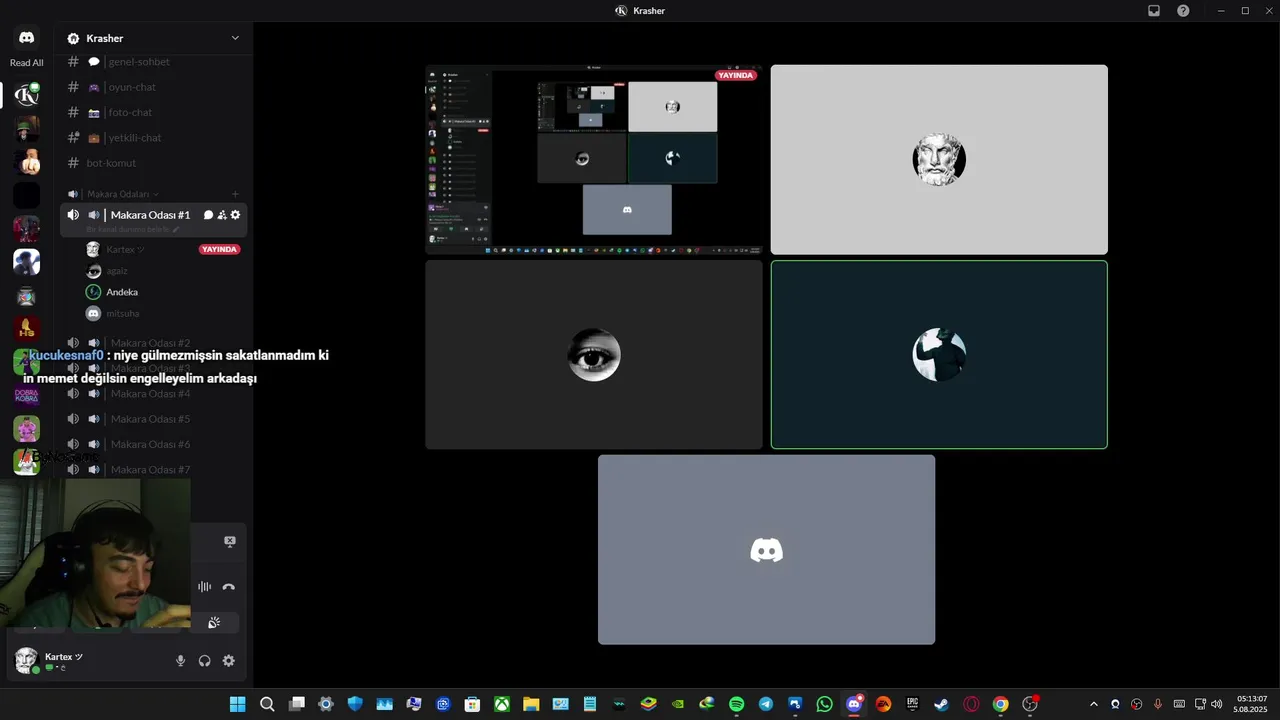The image size is (1280, 720).
Task: Open the Dobra Kobra server icon
Action: coord(27,395)
